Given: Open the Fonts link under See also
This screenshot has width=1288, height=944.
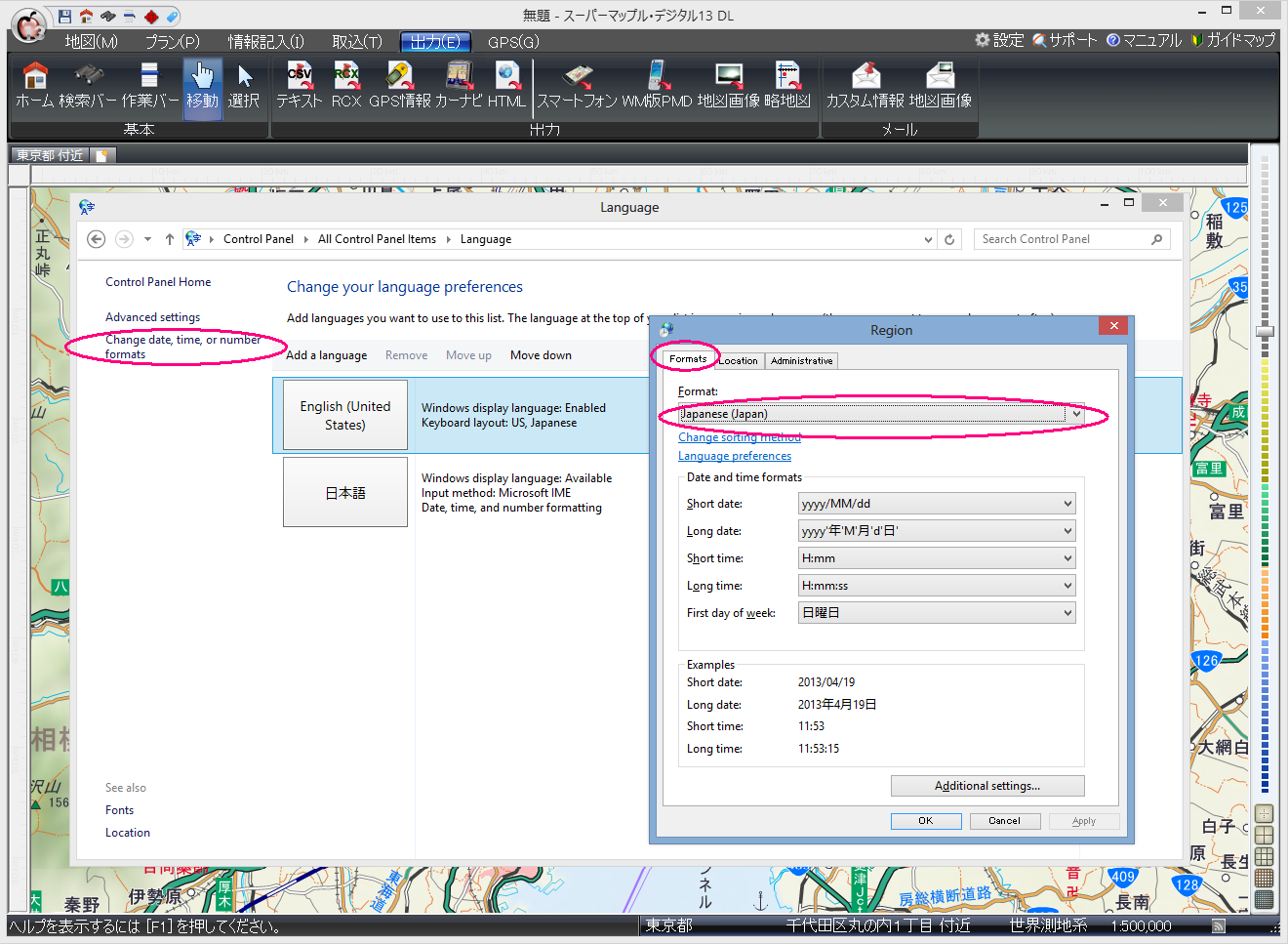Looking at the screenshot, I should tap(119, 810).
